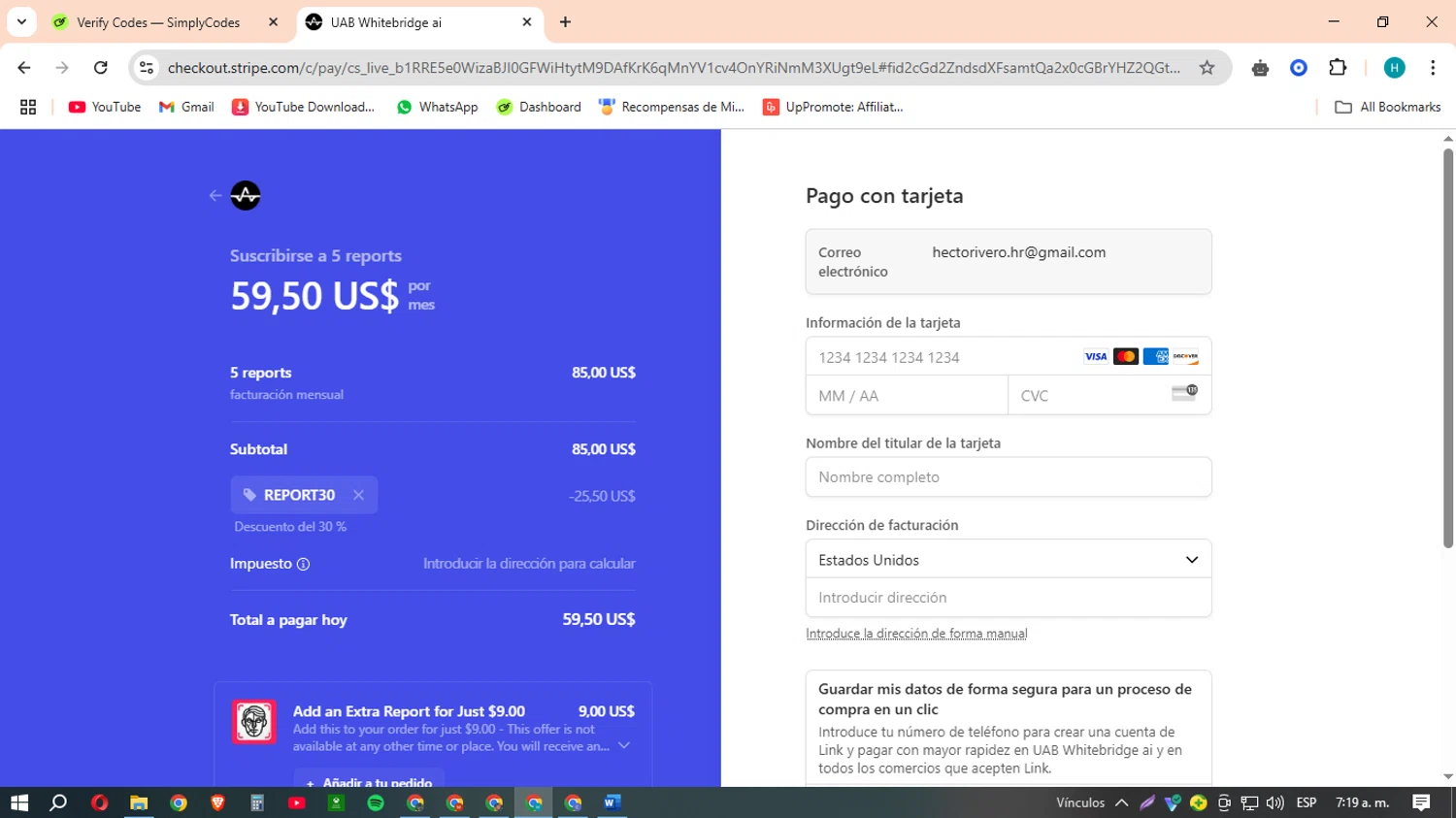
Task: Open Brave browser from the taskbar
Action: click(x=217, y=802)
